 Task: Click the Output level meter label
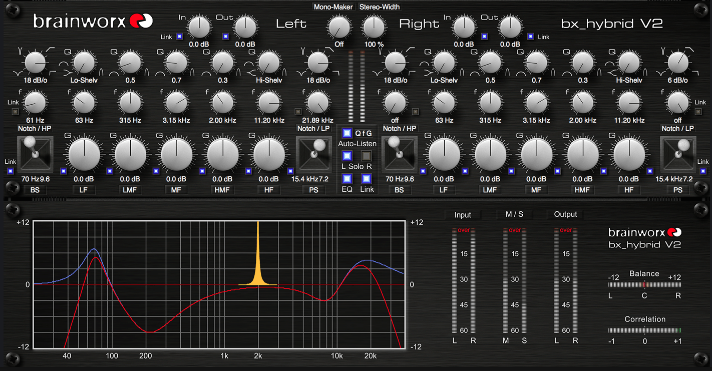click(x=565, y=214)
